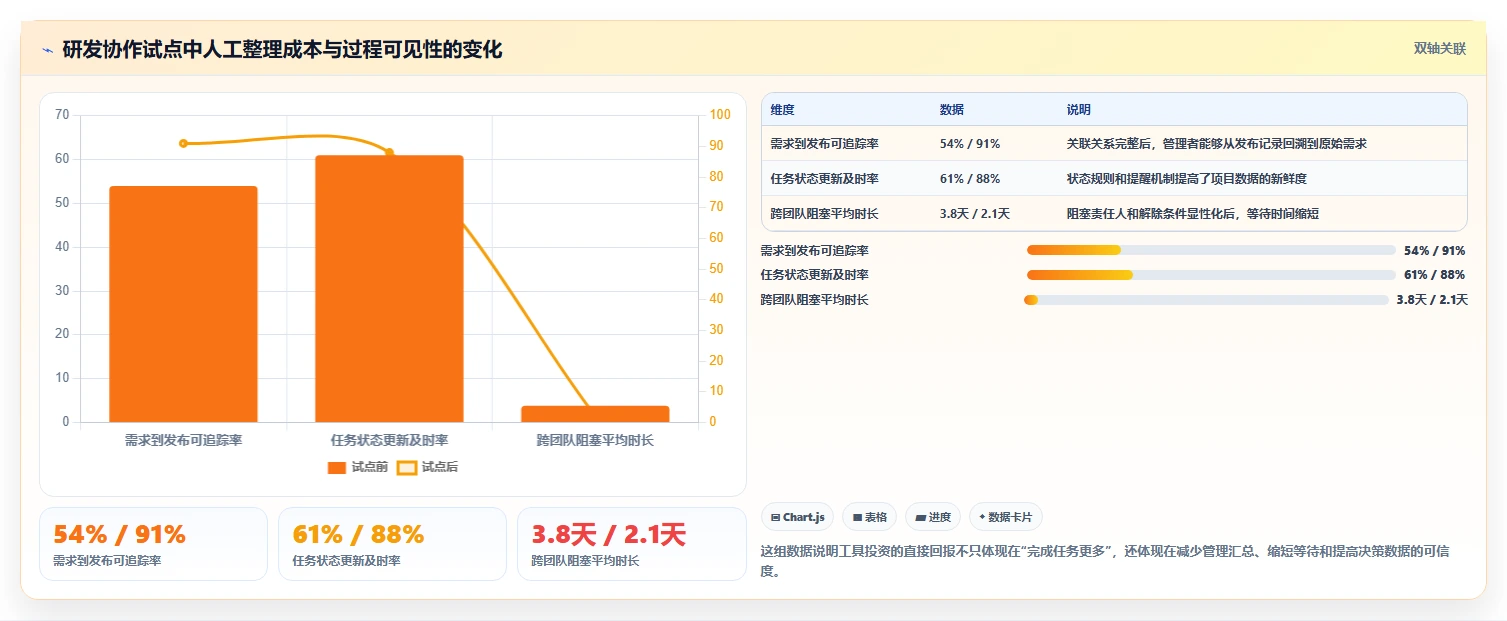Click description starting 关联关系完整后

pyautogui.click(x=1217, y=144)
